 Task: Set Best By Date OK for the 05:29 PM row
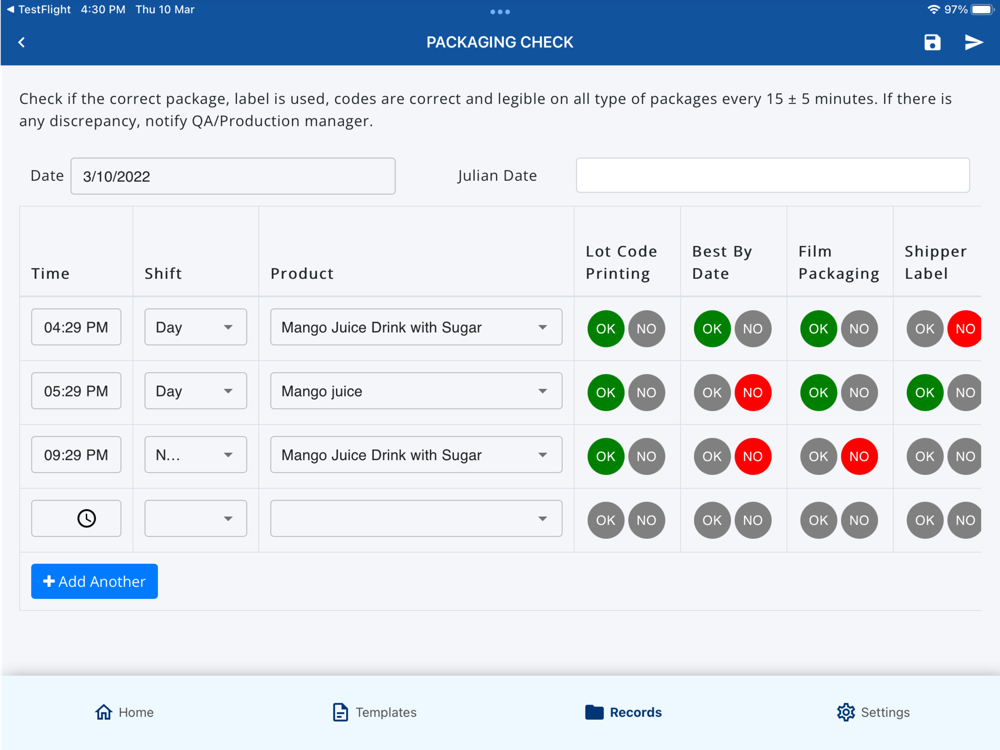(712, 392)
